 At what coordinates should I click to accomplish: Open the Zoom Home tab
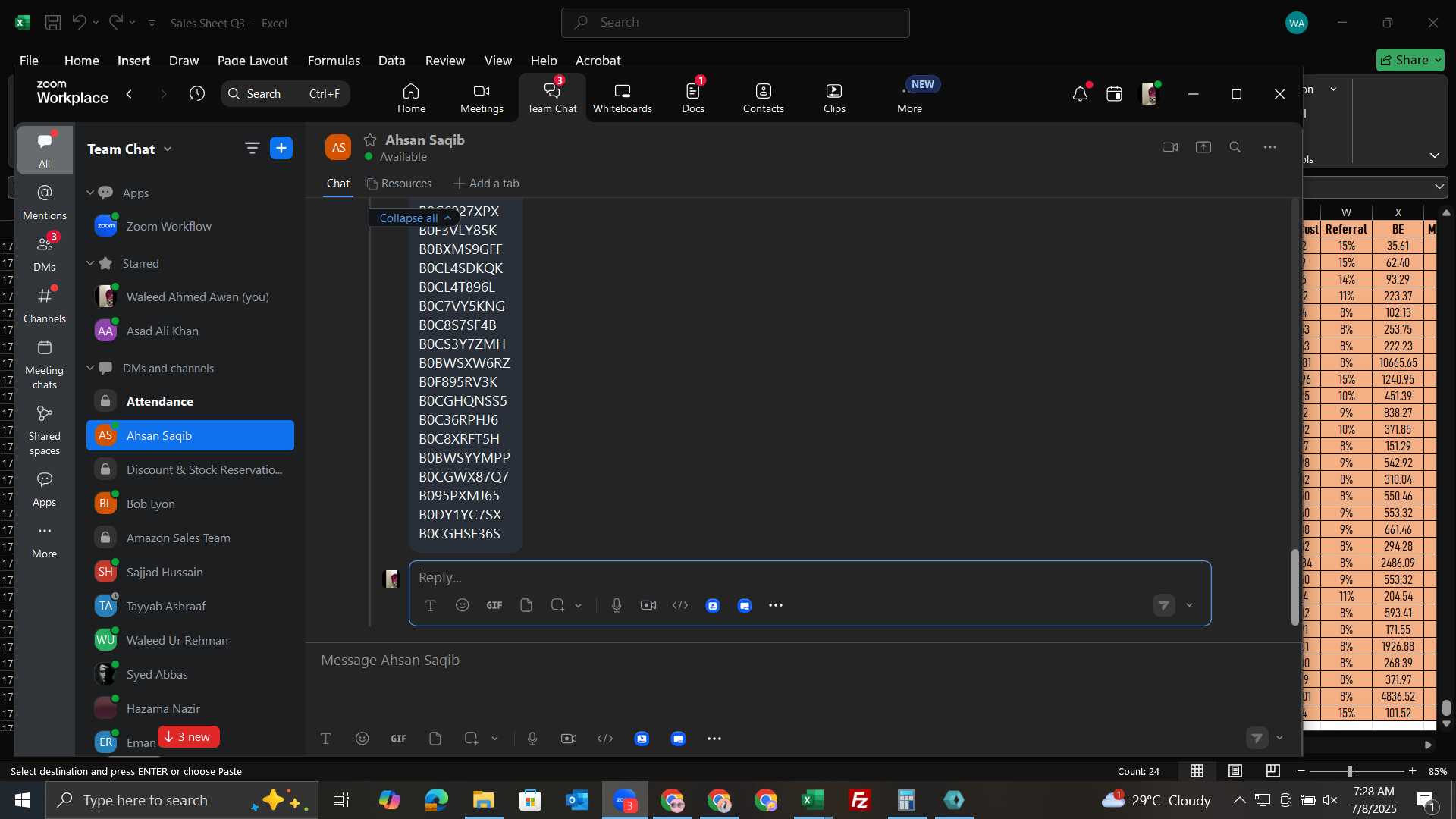(411, 98)
